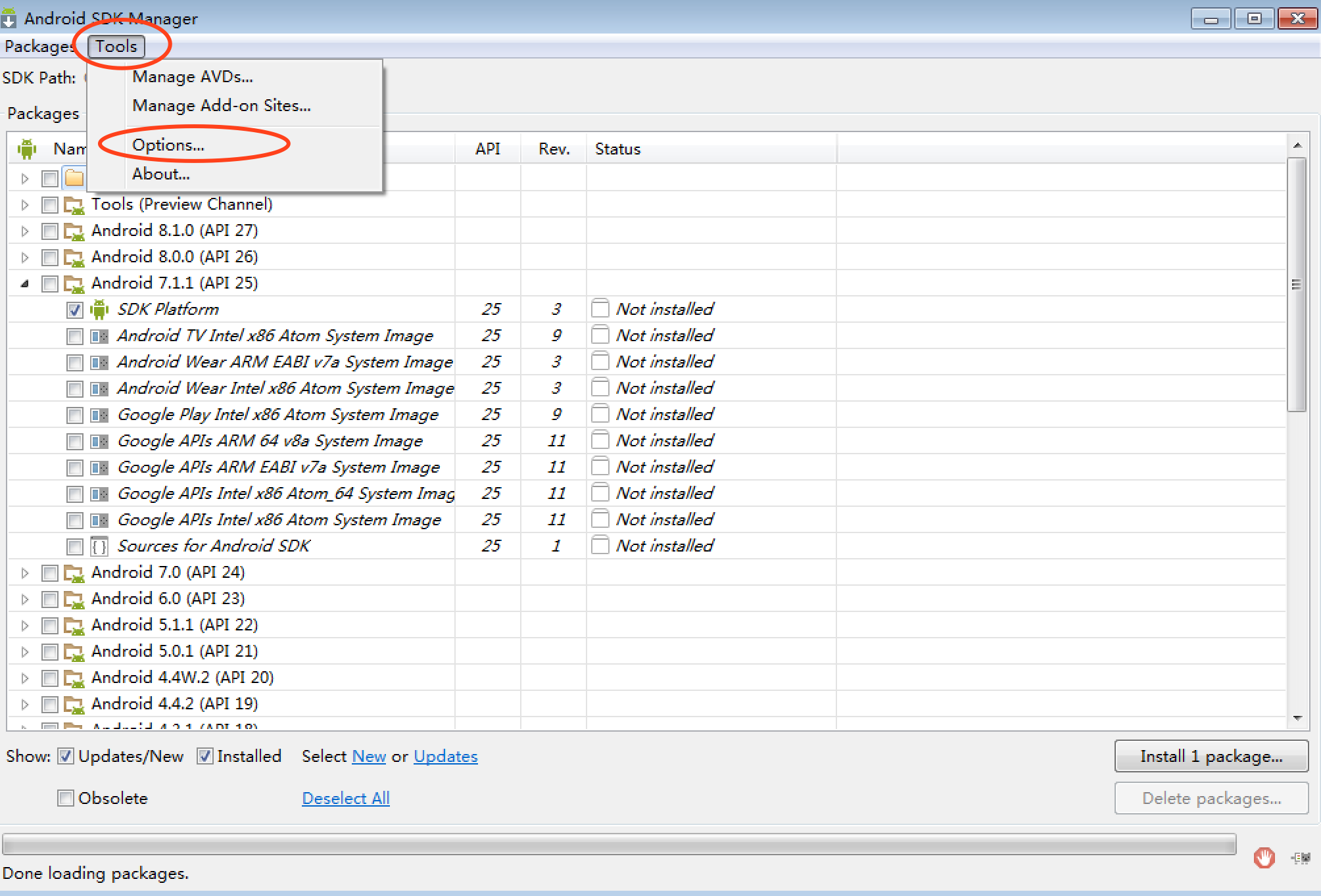Click the Updates link beside Select
Viewport: 1321px width, 896px height.
446,757
